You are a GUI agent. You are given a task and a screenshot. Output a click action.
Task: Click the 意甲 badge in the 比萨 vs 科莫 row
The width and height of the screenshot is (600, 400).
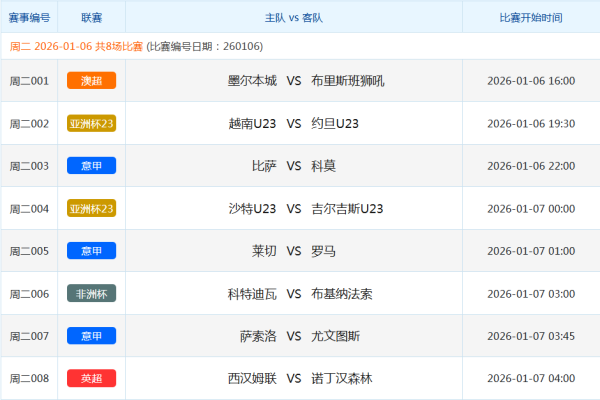click(x=91, y=166)
